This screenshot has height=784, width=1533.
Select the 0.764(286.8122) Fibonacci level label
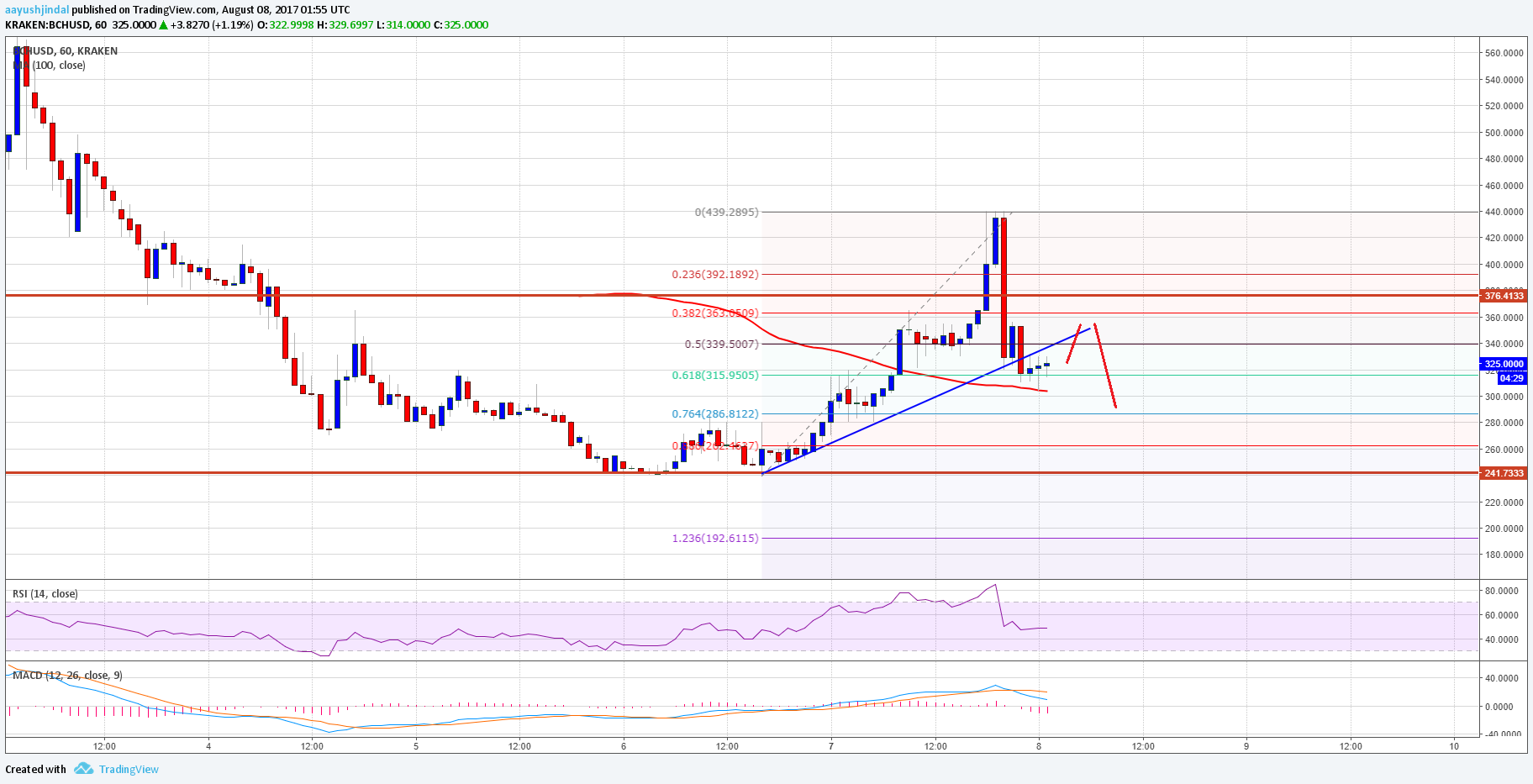click(x=715, y=413)
